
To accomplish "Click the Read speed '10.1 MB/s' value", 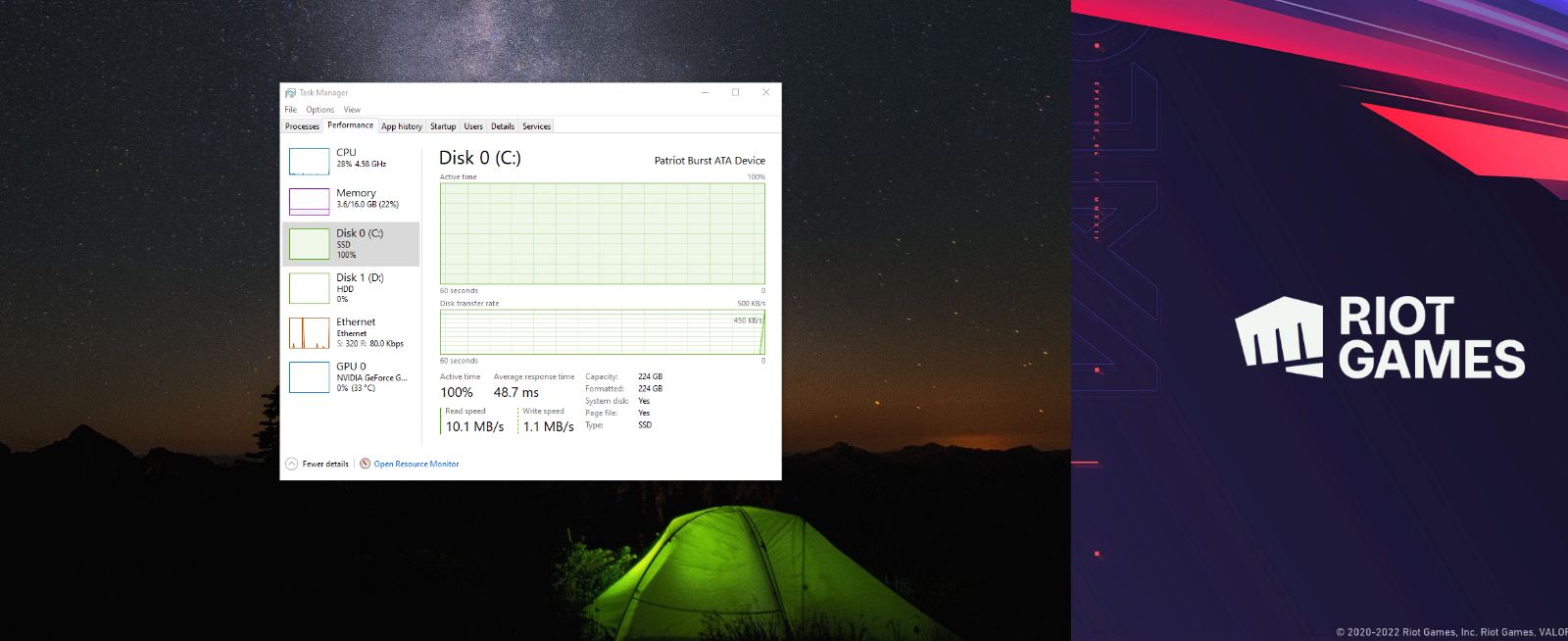I will [x=474, y=426].
